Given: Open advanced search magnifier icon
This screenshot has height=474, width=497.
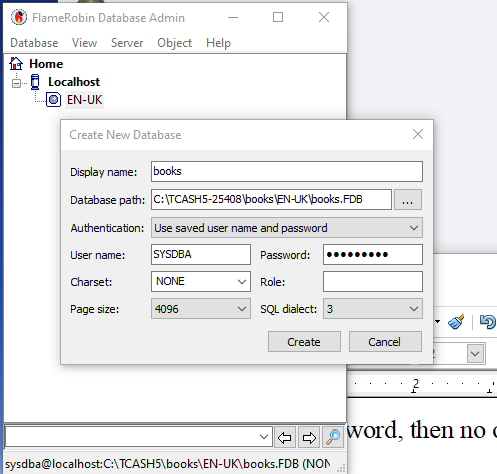Looking at the screenshot, I should (333, 437).
